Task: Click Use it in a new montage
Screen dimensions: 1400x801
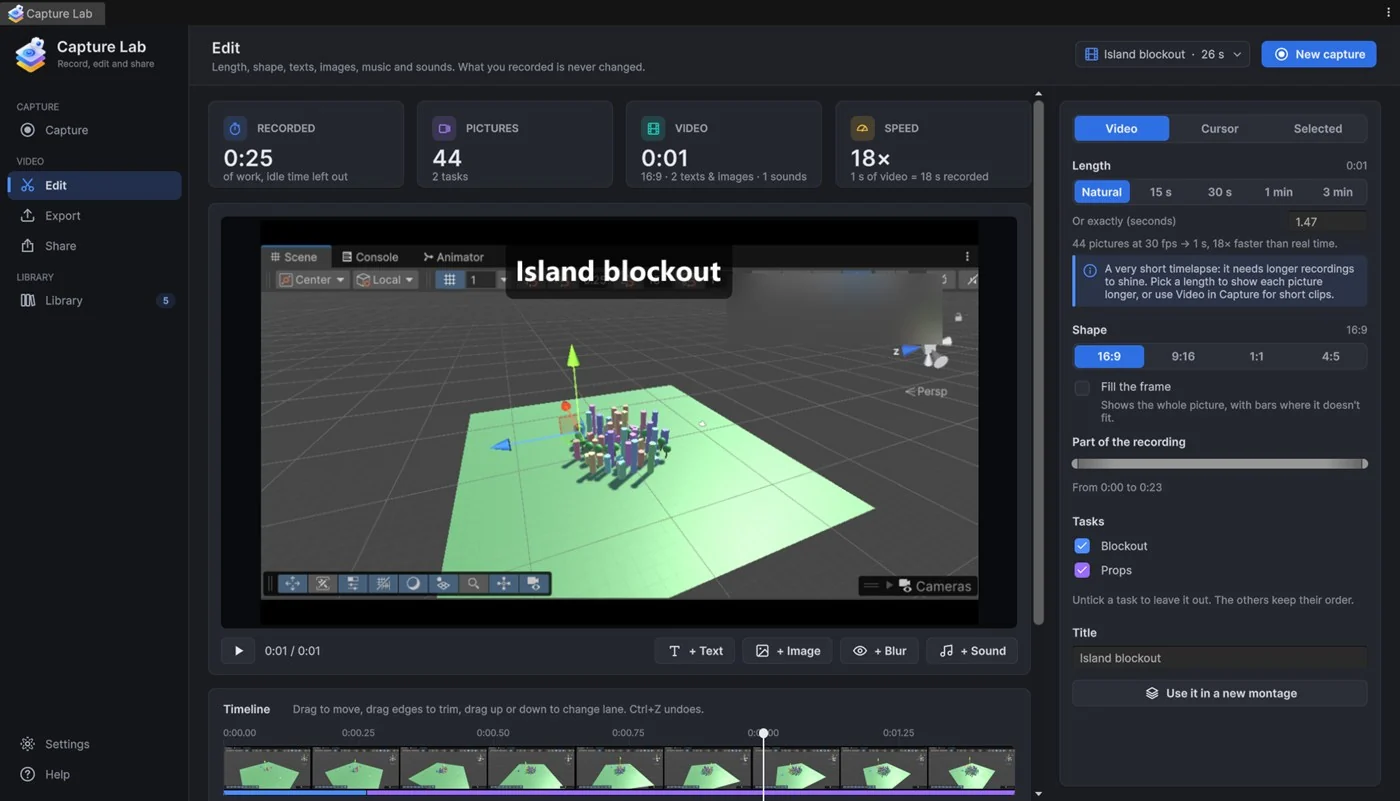Action: point(1219,693)
